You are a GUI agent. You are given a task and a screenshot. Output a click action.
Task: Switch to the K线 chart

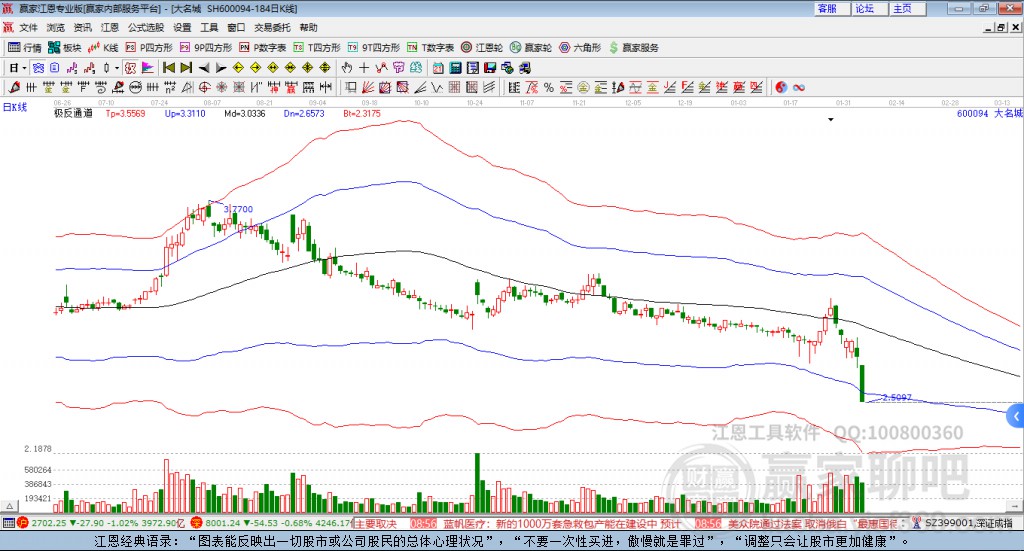(103, 48)
